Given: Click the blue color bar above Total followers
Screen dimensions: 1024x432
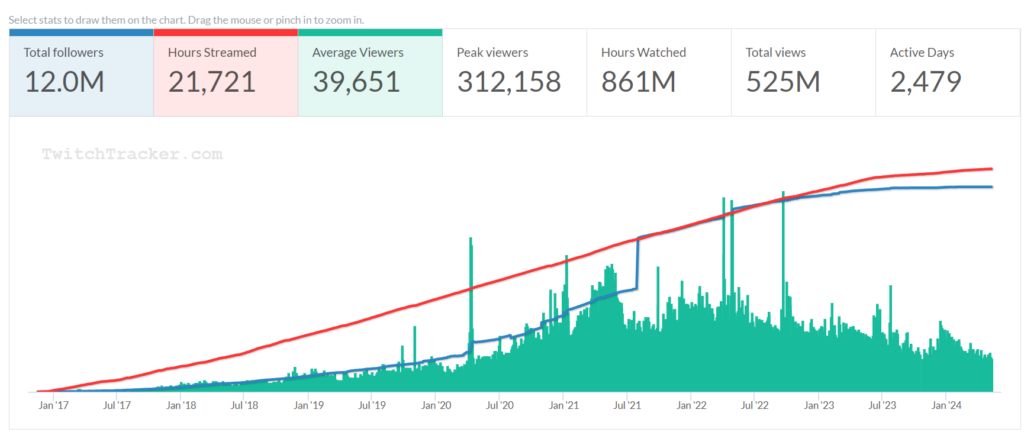Looking at the screenshot, I should coord(81,32).
